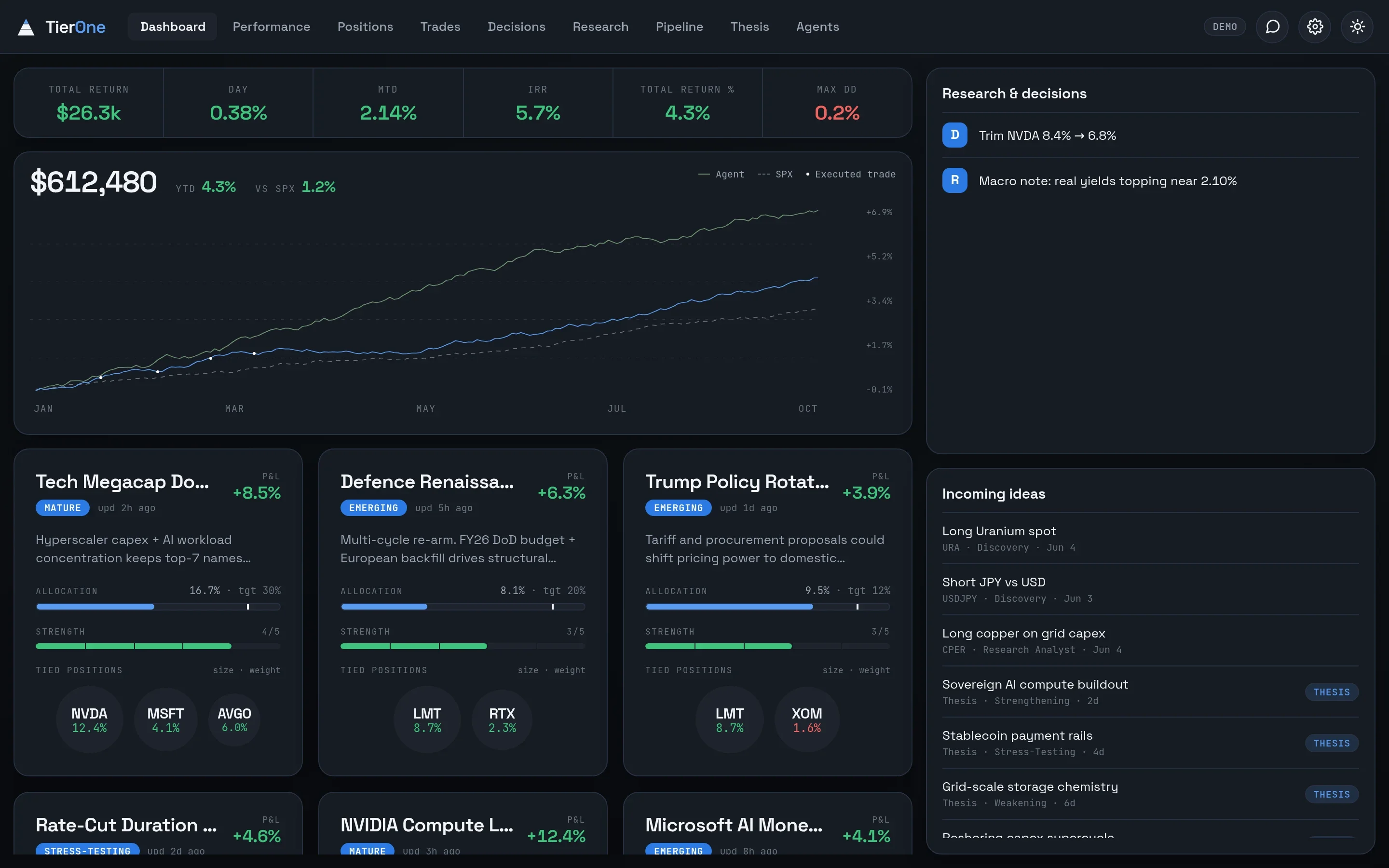Select the XOM position bubble
The height and width of the screenshot is (868, 1389).
click(x=806, y=720)
